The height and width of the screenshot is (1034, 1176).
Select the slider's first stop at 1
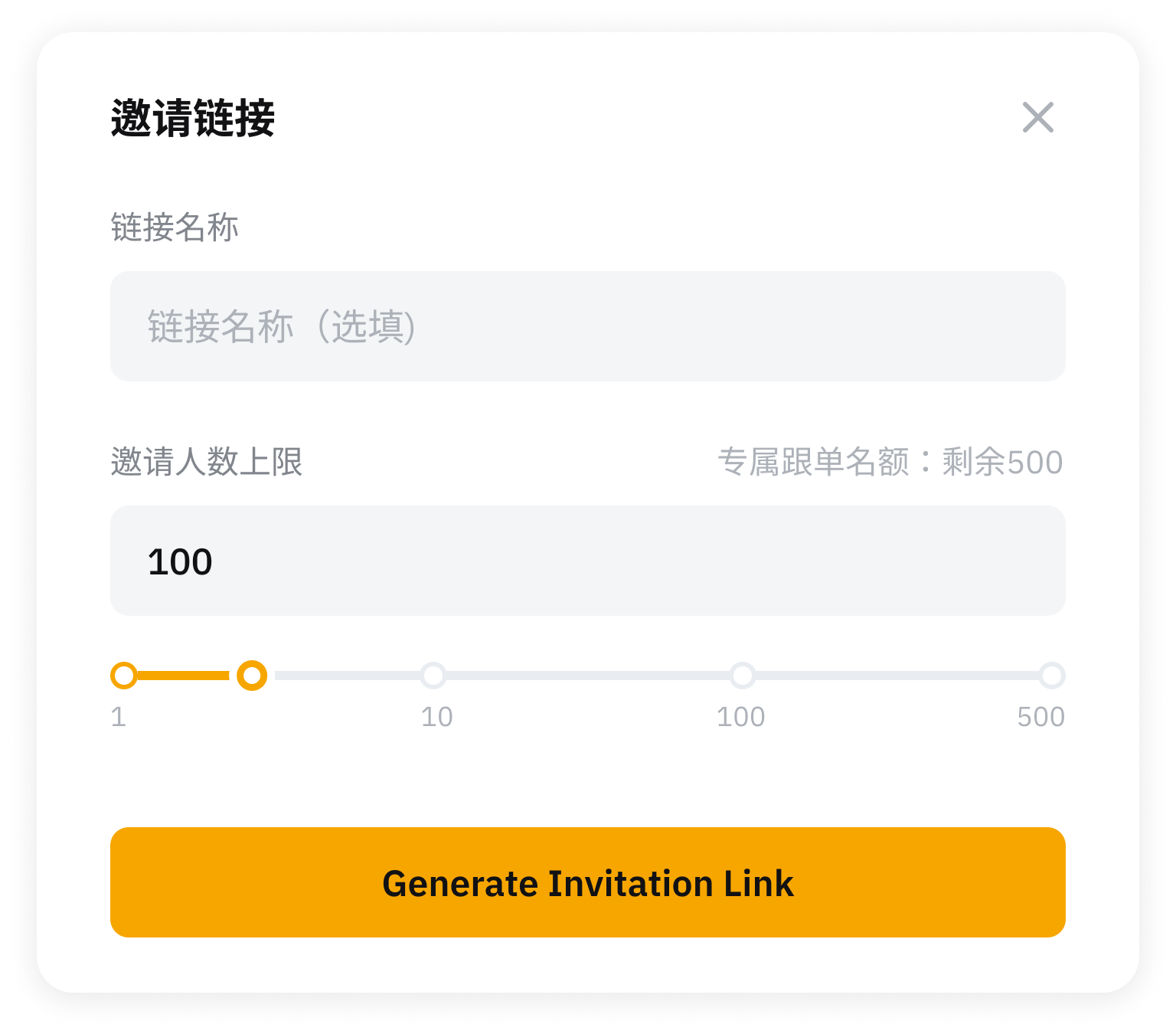[x=123, y=676]
